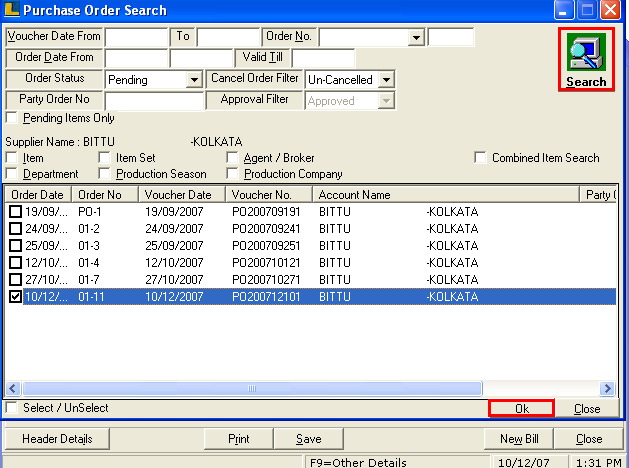Click Close button beside New Bill
The image size is (629, 468).
(x=589, y=439)
